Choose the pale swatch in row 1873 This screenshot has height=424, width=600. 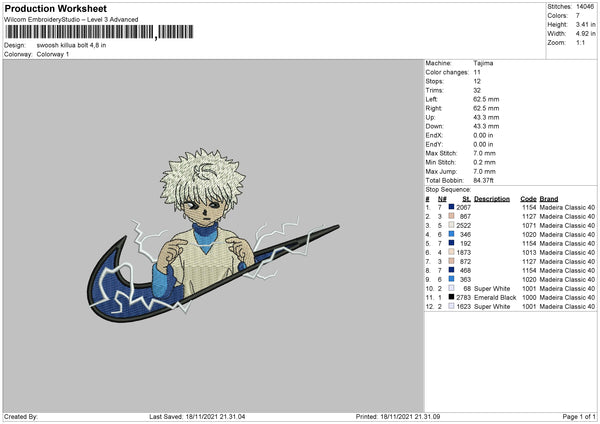pos(451,252)
